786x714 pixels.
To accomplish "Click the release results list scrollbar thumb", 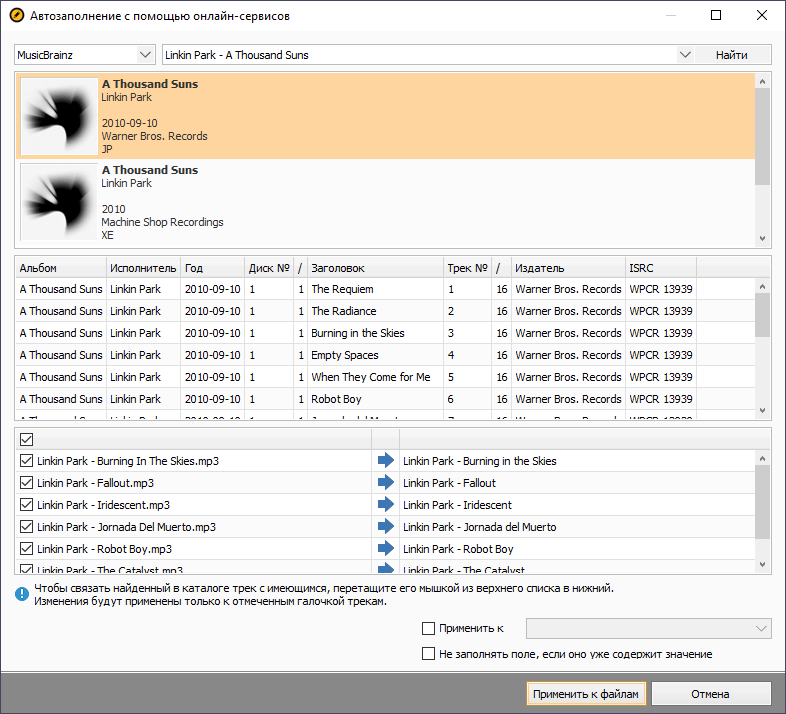I will (762, 136).
